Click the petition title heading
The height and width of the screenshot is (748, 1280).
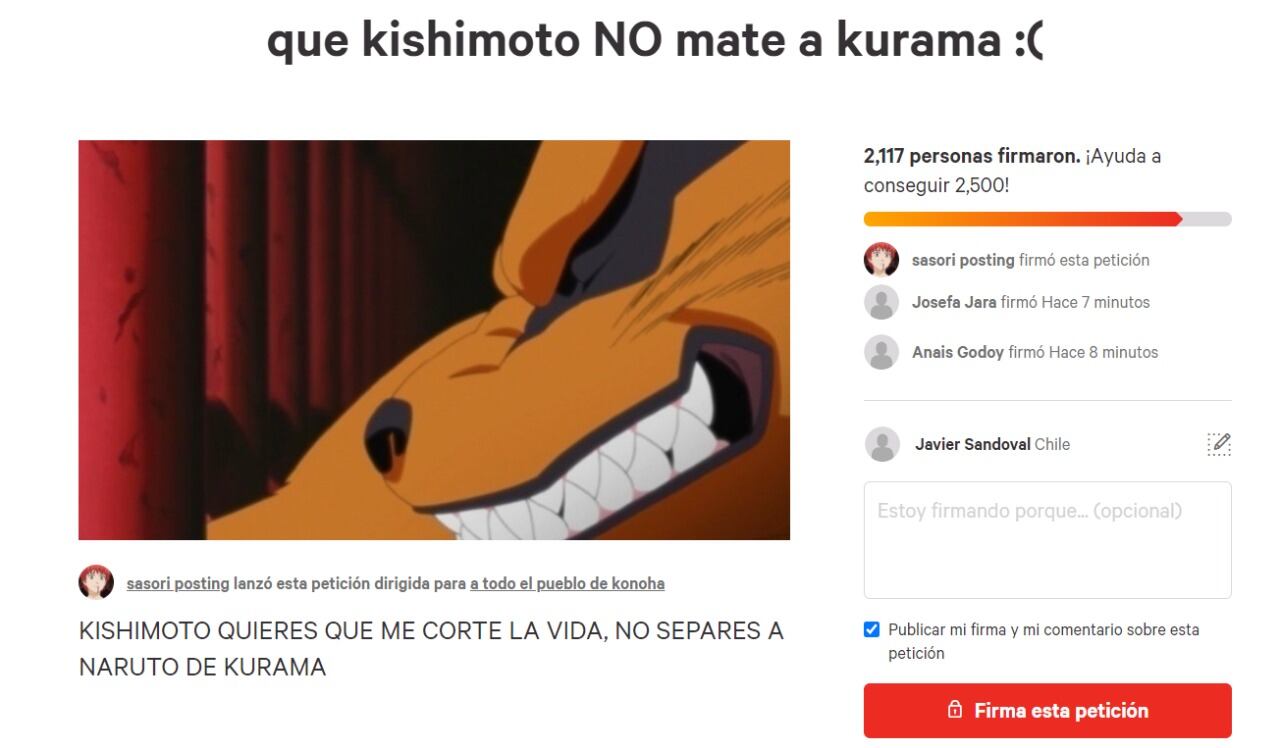655,40
